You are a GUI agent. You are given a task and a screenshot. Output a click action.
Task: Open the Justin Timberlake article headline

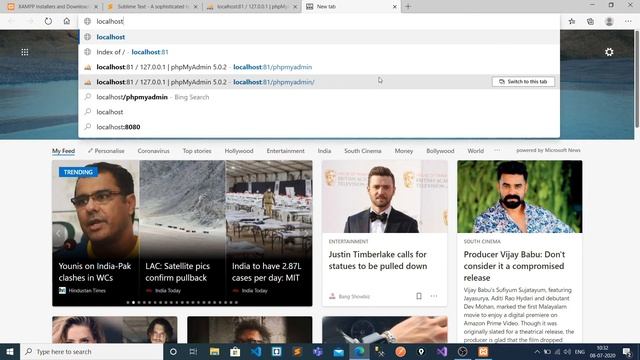378,260
